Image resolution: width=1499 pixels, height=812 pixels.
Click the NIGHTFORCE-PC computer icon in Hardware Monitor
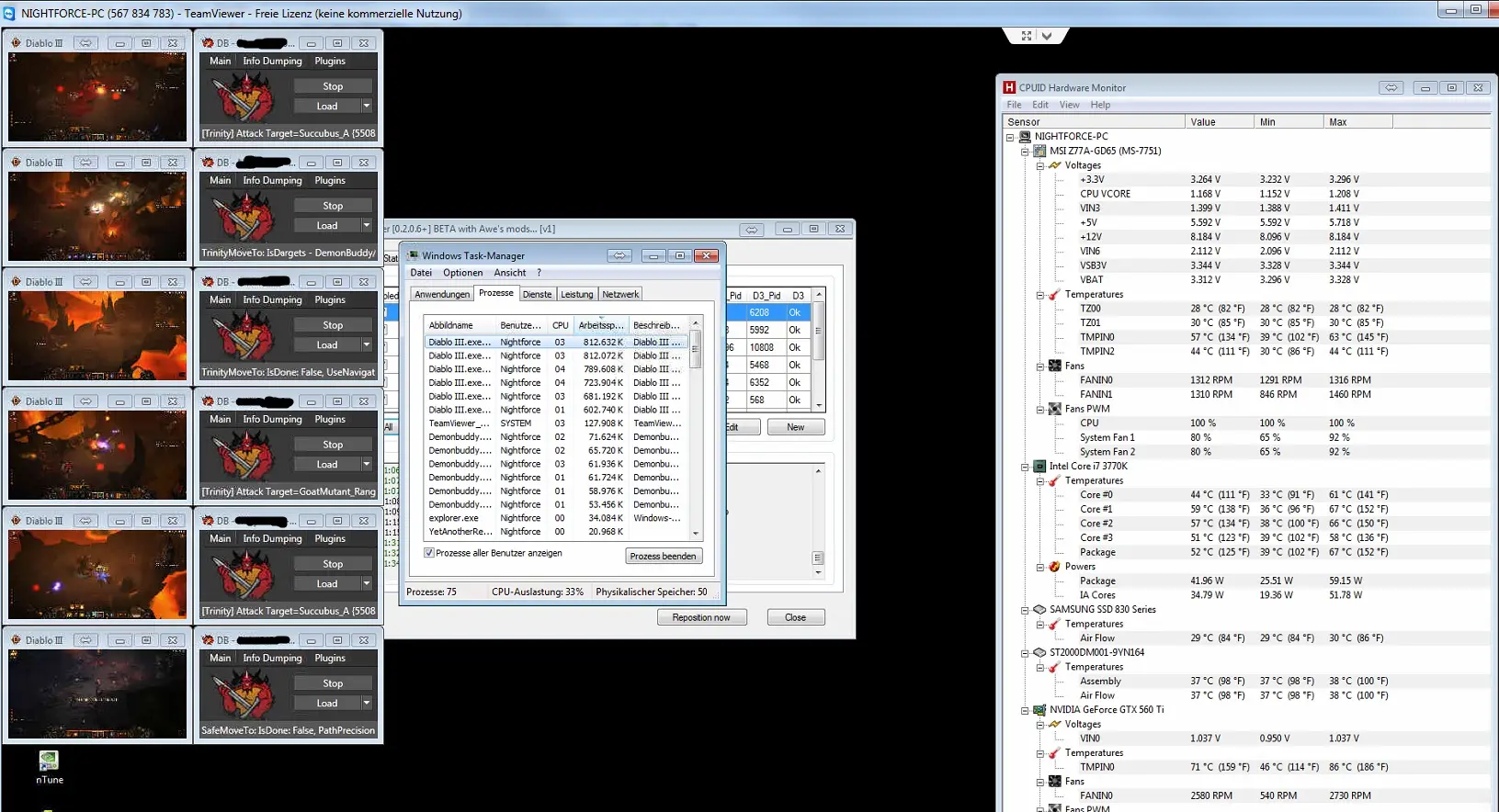click(x=1025, y=136)
